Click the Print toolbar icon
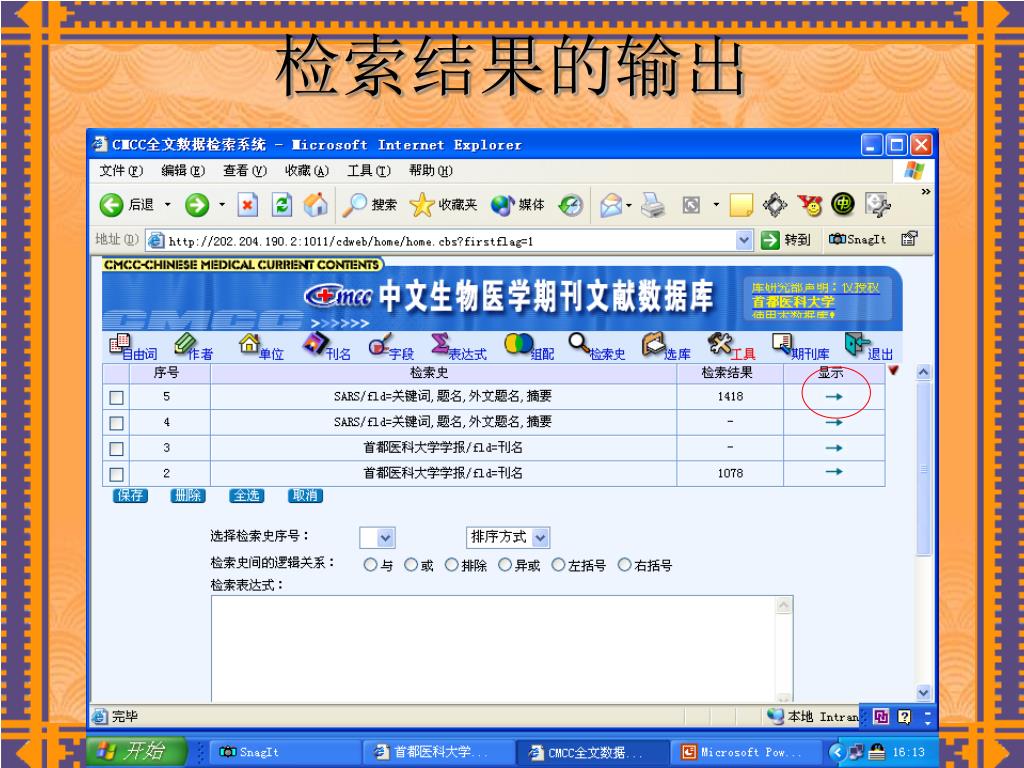The width and height of the screenshot is (1024, 768). pyautogui.click(x=652, y=206)
